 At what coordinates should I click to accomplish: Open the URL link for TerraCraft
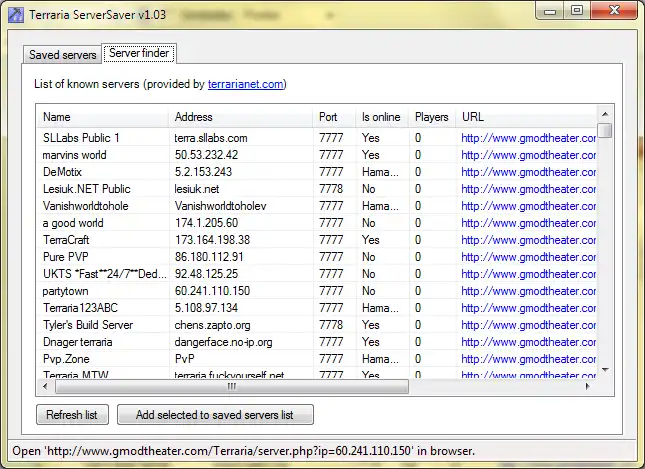tap(529, 240)
